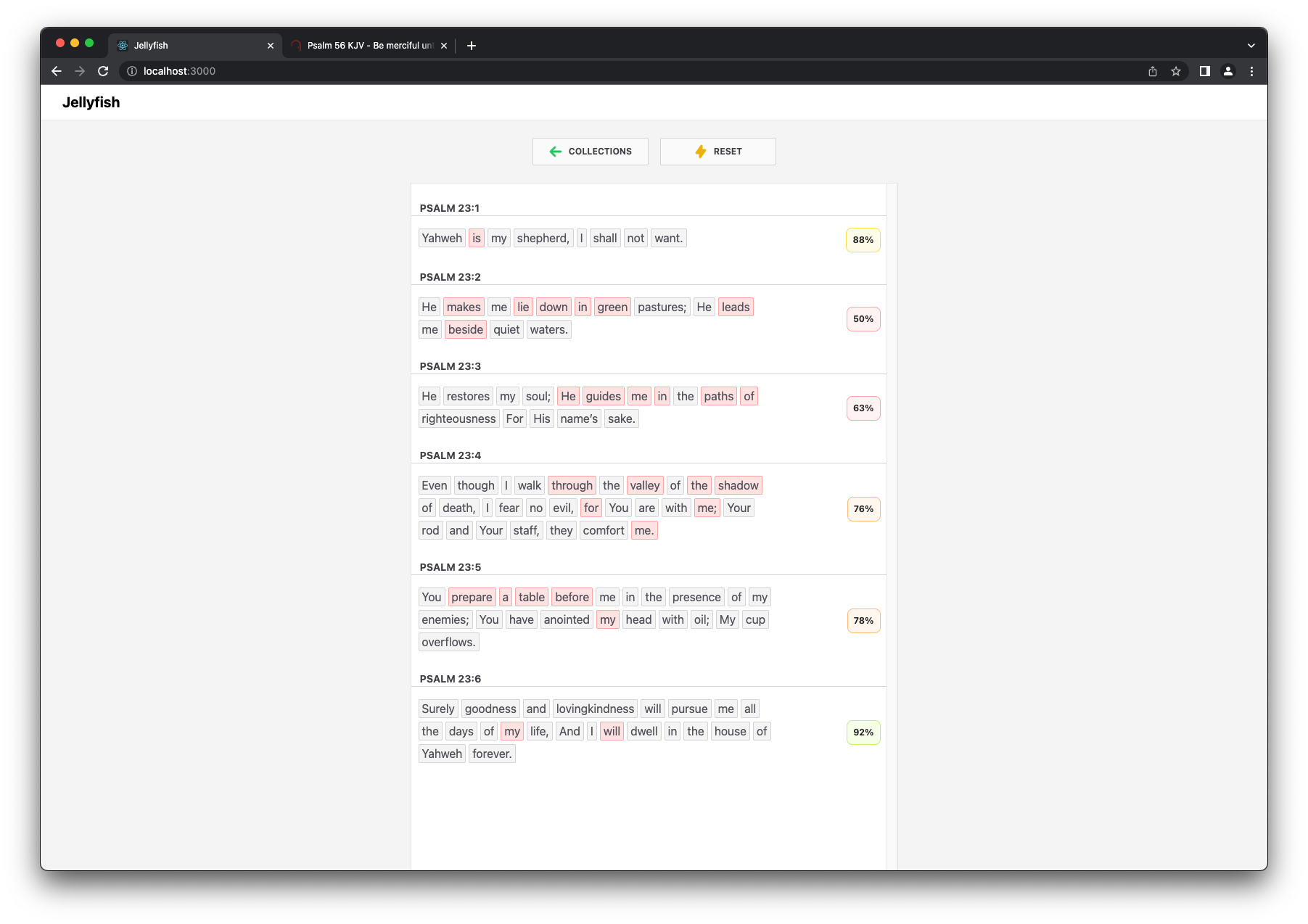
Task: Open the browser profile icon
Action: [1228, 71]
